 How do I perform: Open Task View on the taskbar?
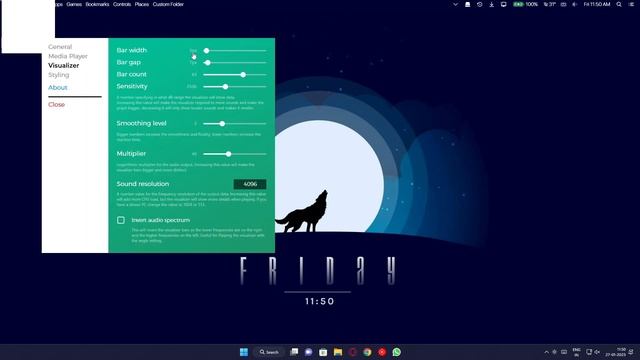click(x=294, y=352)
